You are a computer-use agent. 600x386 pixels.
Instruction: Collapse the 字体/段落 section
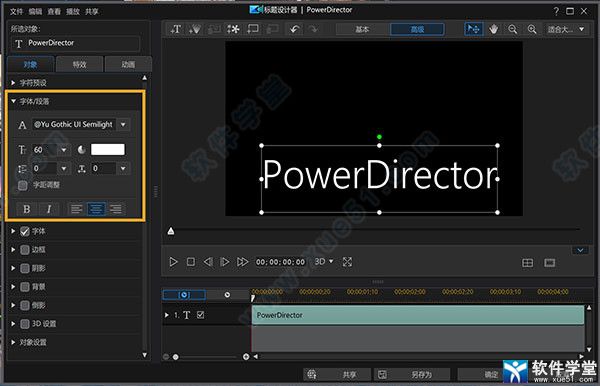[13, 101]
